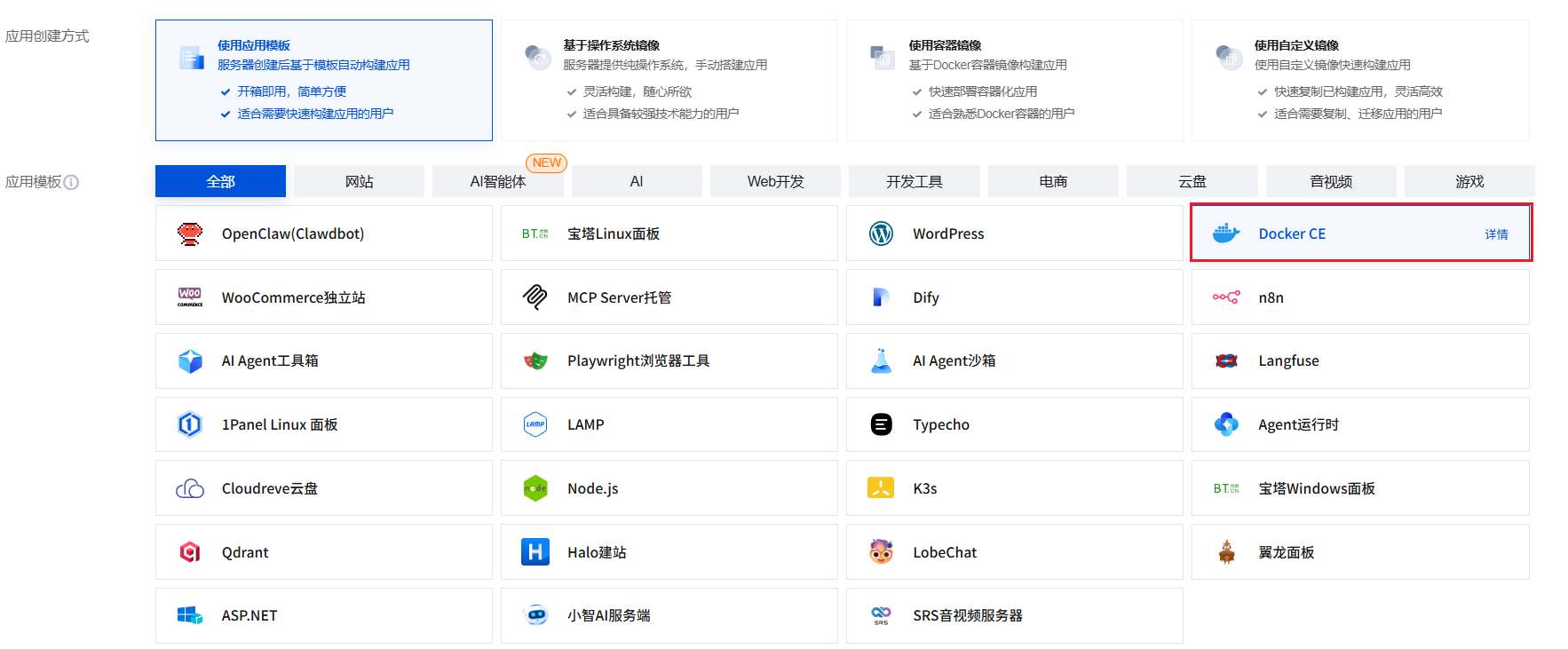The width and height of the screenshot is (1568, 649).
Task: Choose the Qdrant logo icon
Action: coord(190,552)
